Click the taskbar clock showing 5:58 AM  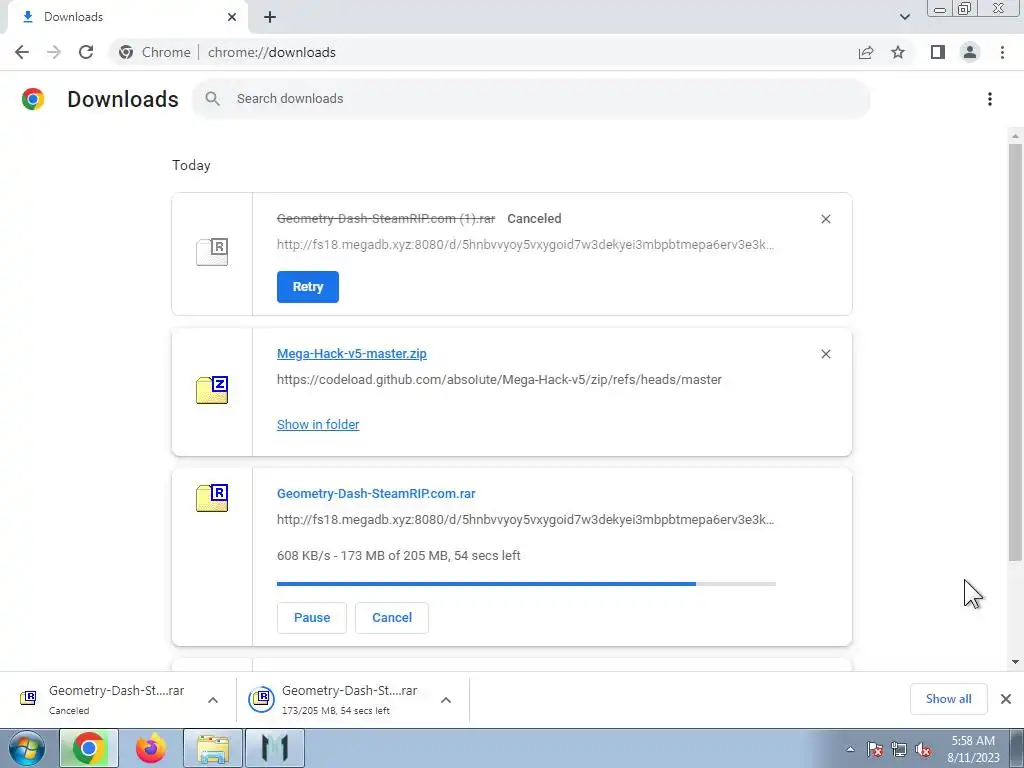973,749
